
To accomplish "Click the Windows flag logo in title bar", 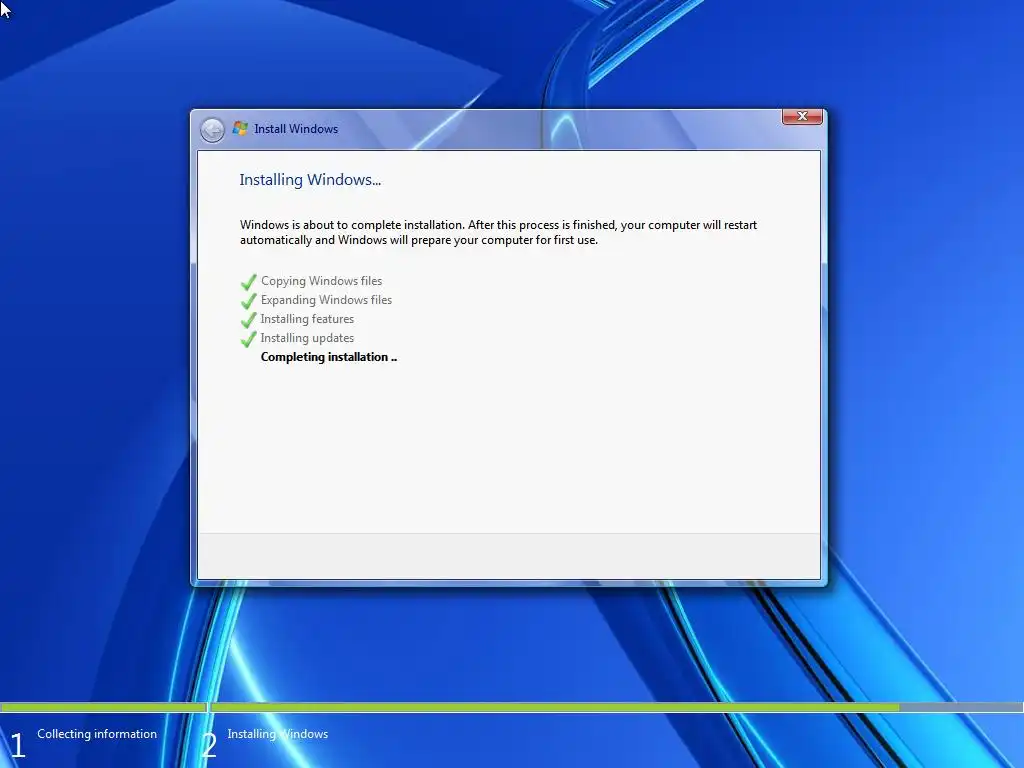I will 240,129.
